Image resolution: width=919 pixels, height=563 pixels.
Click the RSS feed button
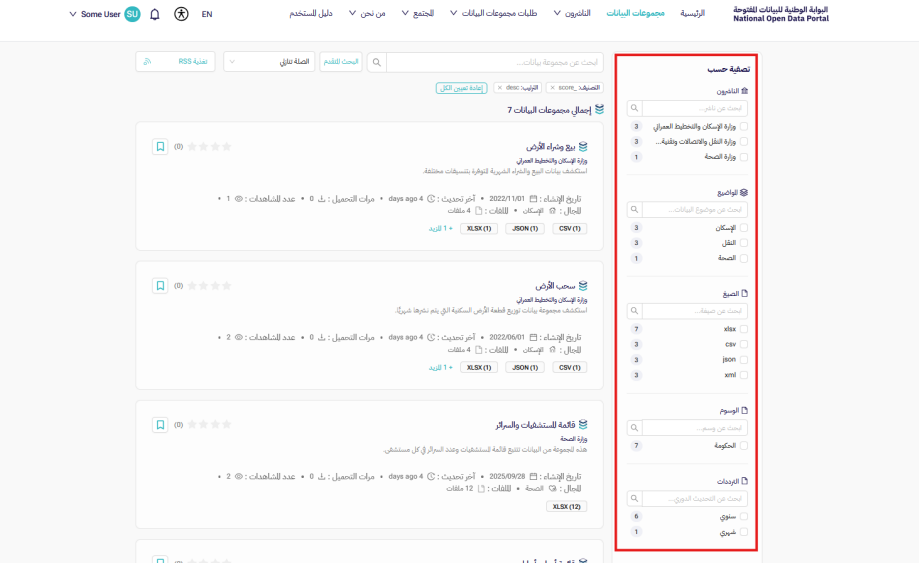click(175, 62)
